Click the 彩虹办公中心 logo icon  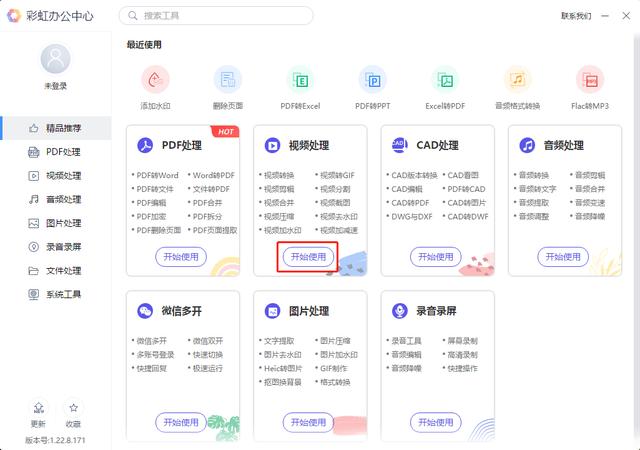click(14, 16)
